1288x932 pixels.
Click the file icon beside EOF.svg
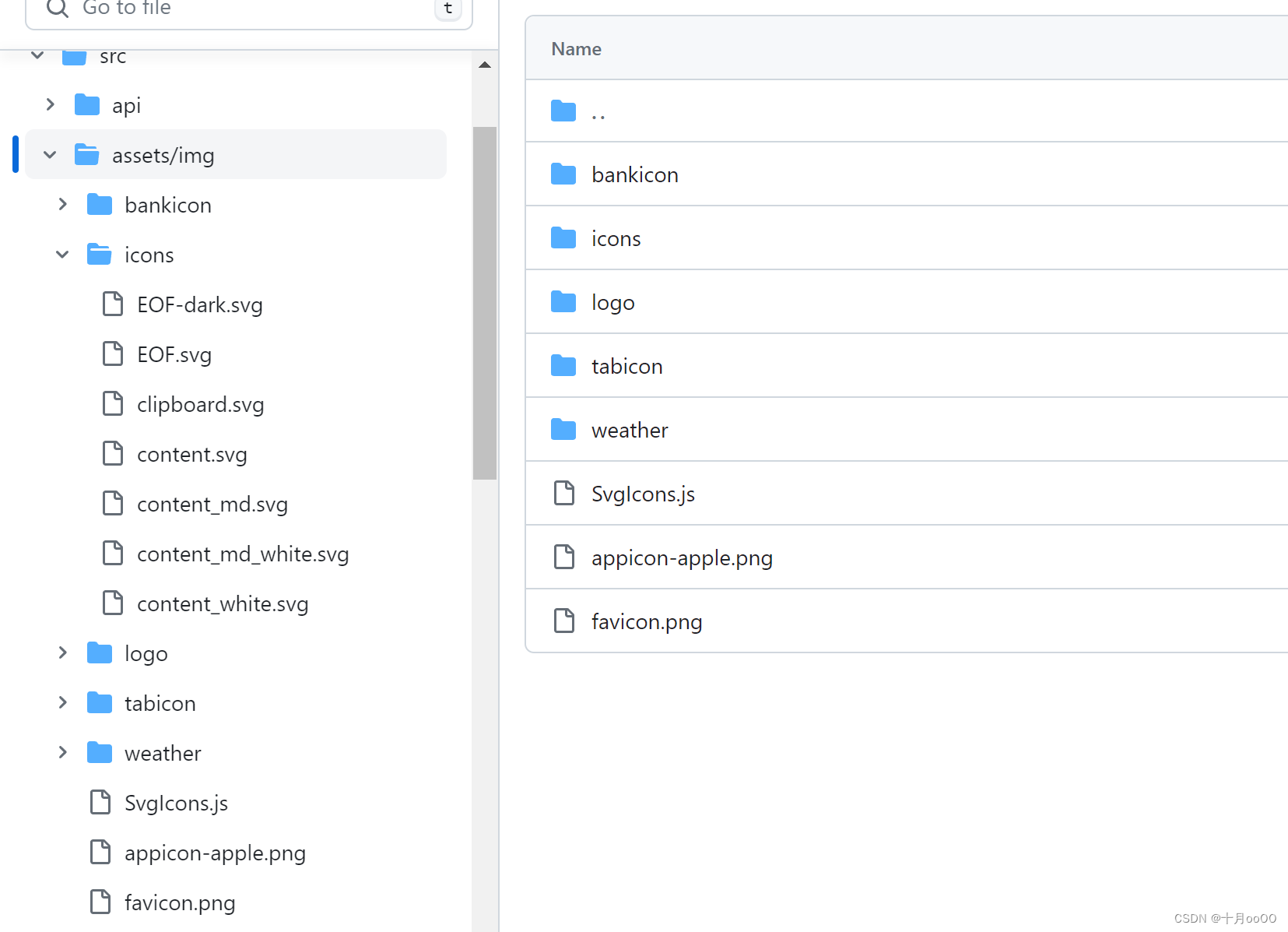coord(113,353)
